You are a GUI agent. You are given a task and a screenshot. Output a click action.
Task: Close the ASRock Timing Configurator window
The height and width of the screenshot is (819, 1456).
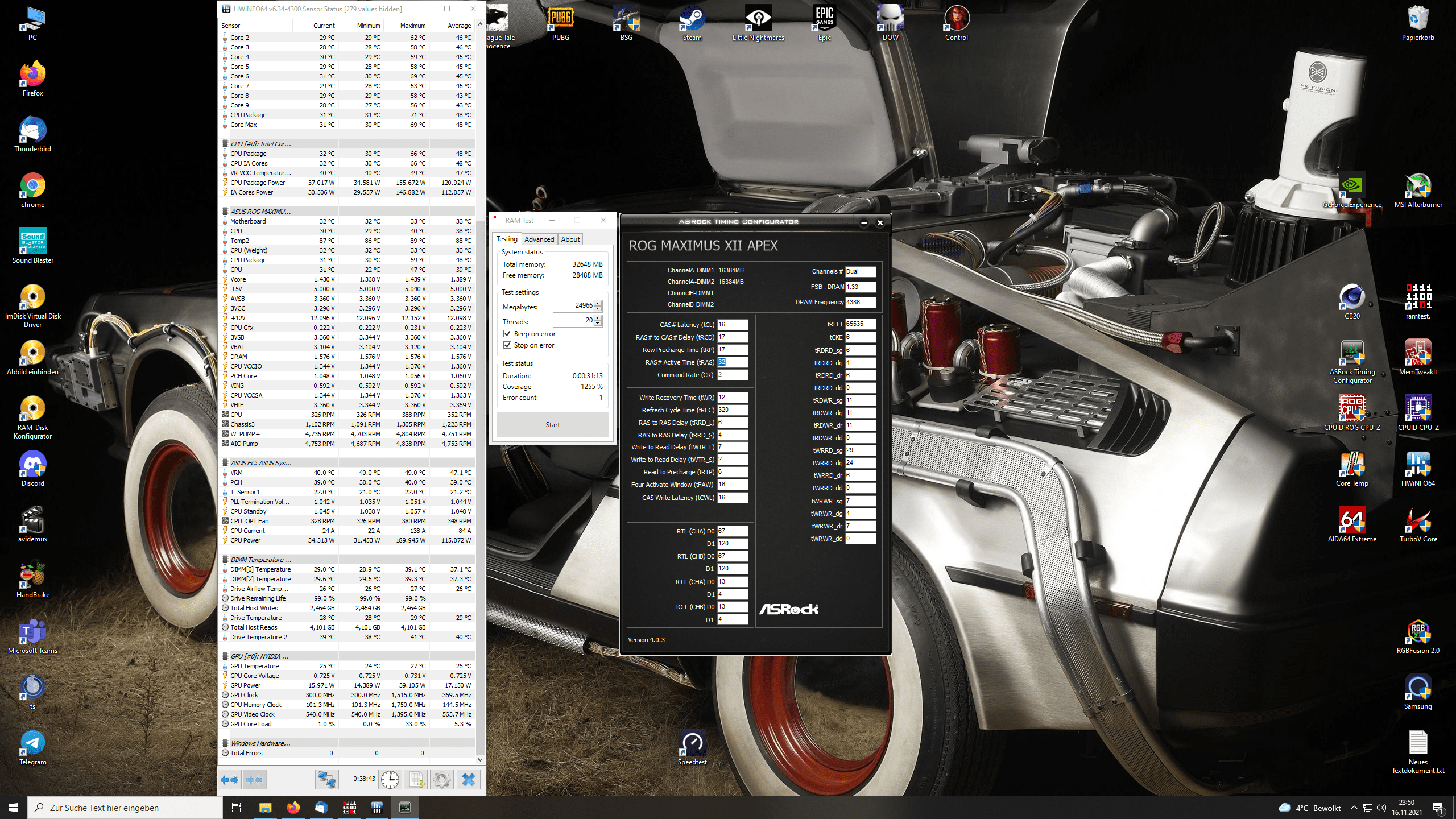[880, 222]
